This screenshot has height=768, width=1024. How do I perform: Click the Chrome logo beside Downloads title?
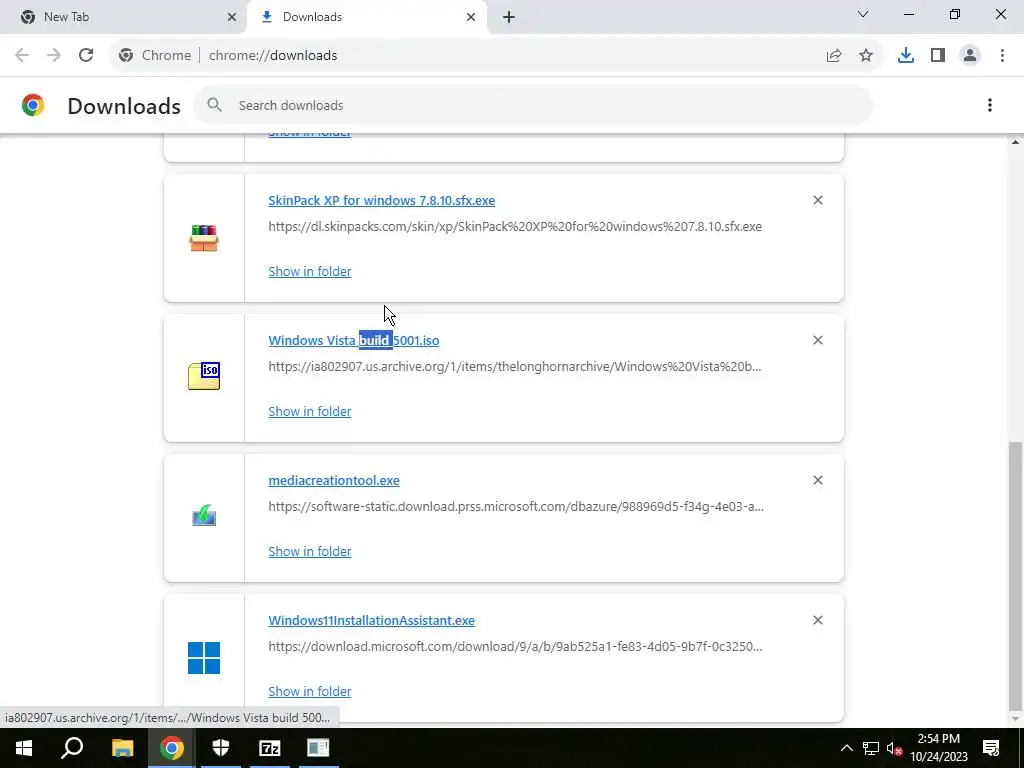(33, 105)
